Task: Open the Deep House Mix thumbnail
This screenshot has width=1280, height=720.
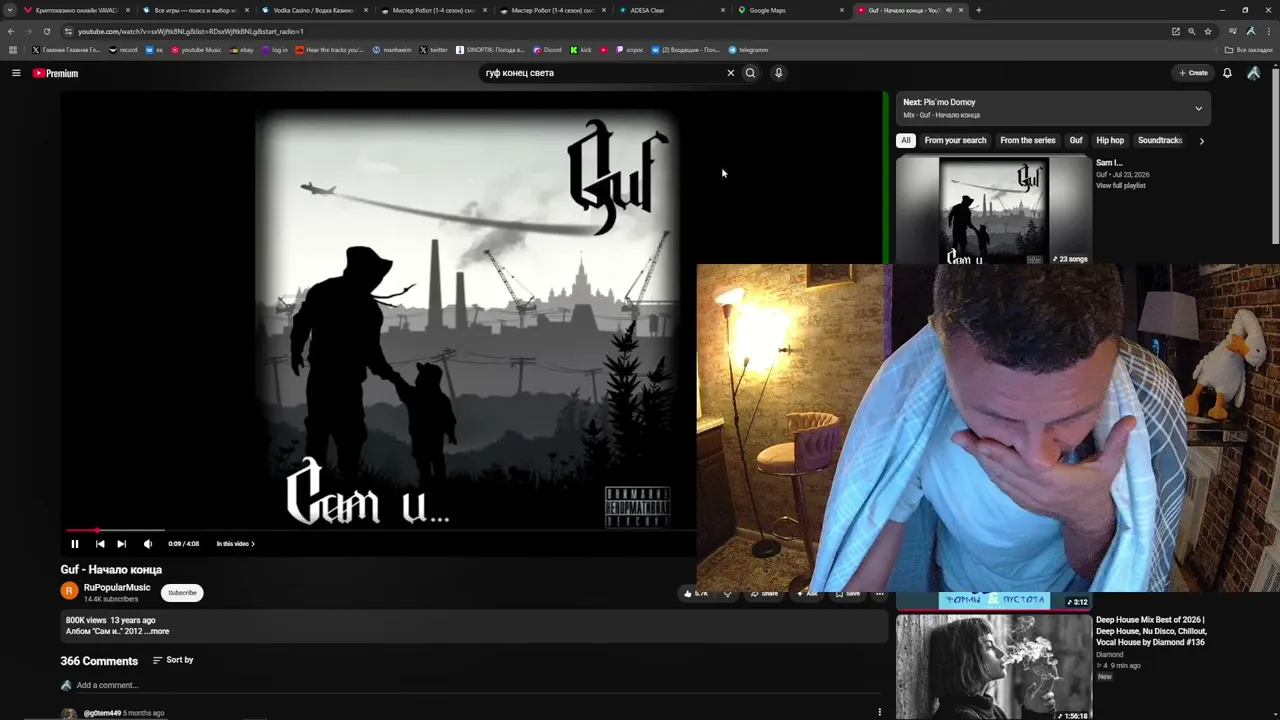Action: [994, 667]
